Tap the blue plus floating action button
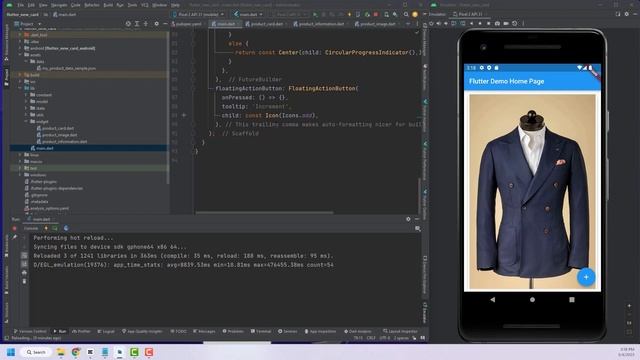This screenshot has height=360, width=640. click(586, 277)
